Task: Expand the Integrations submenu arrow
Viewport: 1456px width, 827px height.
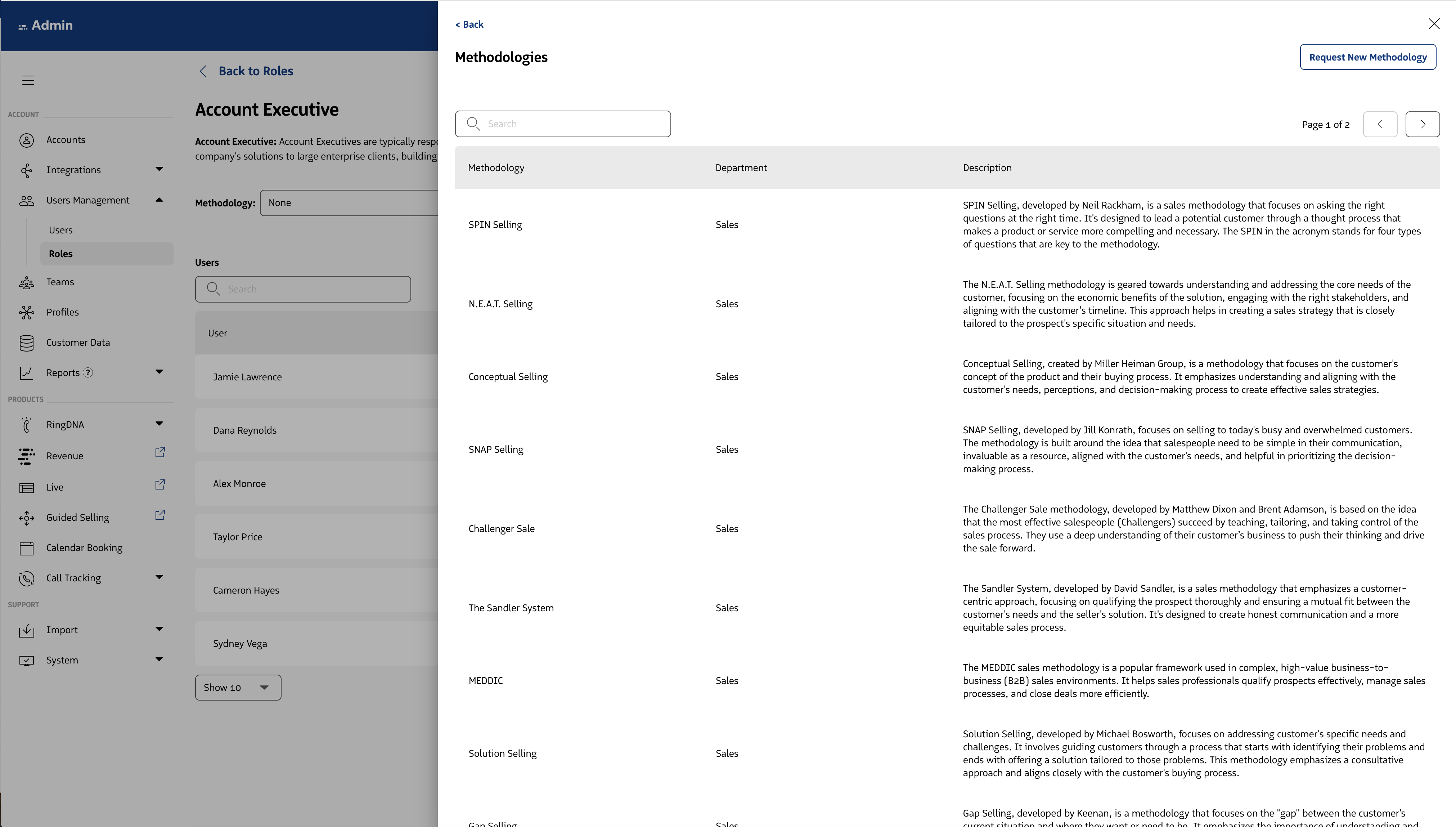Action: pos(159,169)
